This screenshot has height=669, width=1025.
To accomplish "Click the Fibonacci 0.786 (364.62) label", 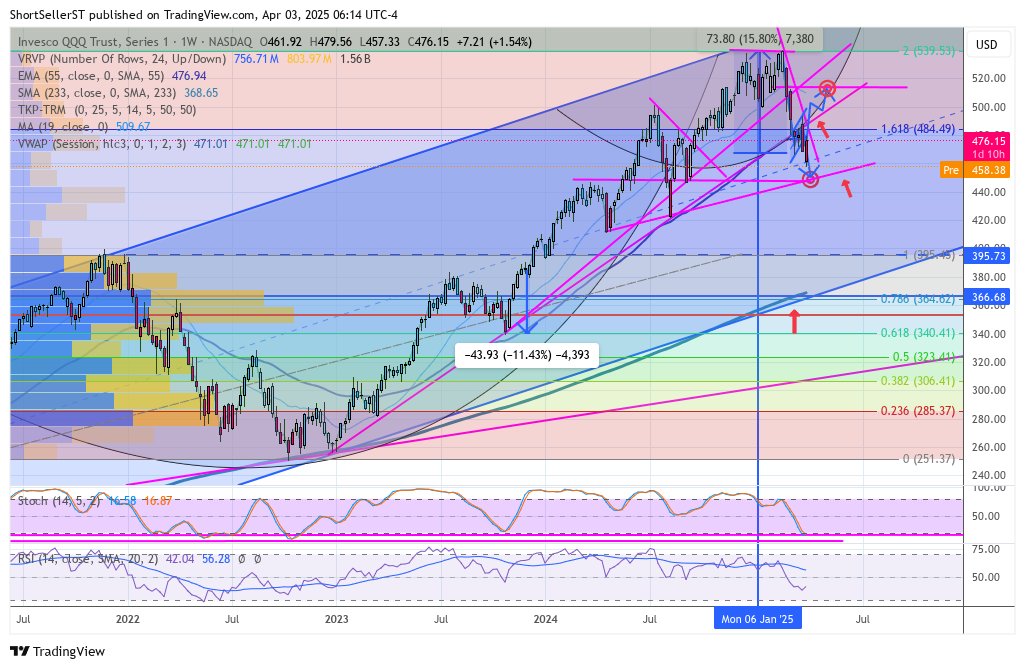I will pos(918,299).
